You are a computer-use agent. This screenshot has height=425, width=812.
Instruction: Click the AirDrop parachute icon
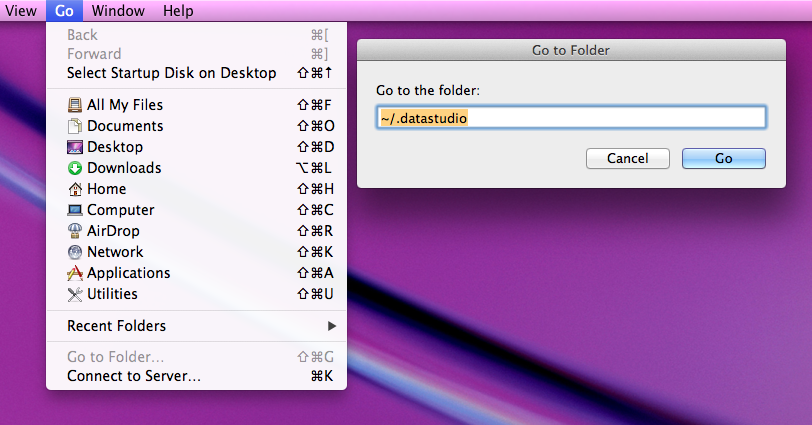point(75,231)
